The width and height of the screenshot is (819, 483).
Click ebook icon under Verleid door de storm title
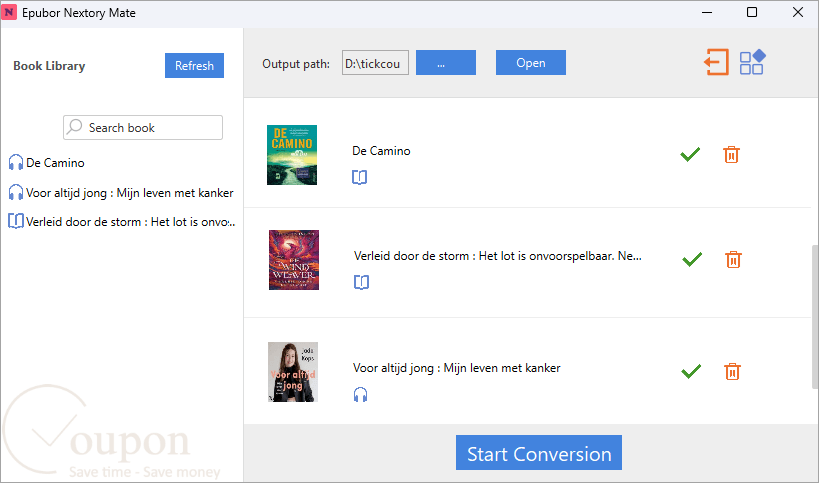361,282
